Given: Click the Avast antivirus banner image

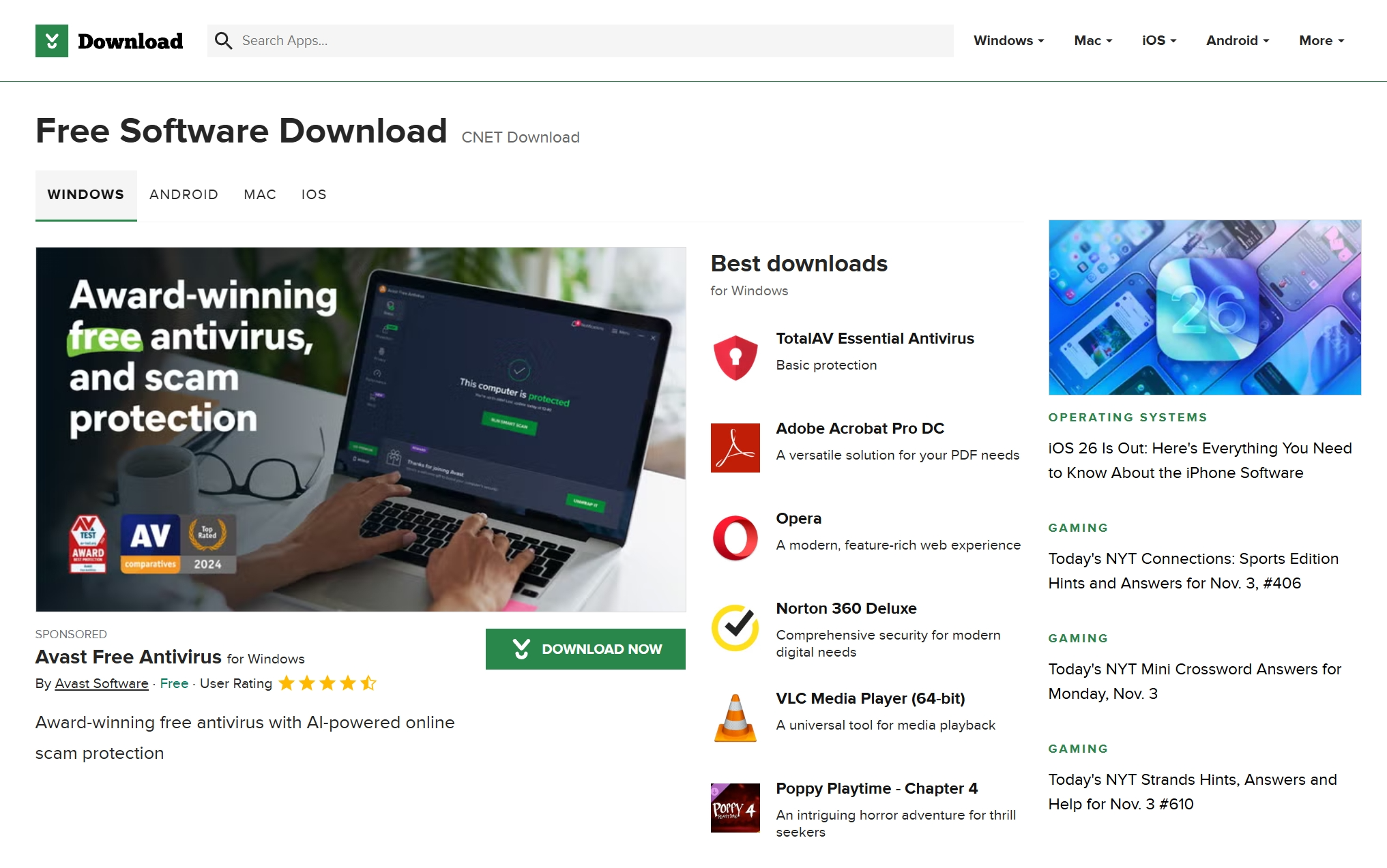Looking at the screenshot, I should click(x=361, y=430).
